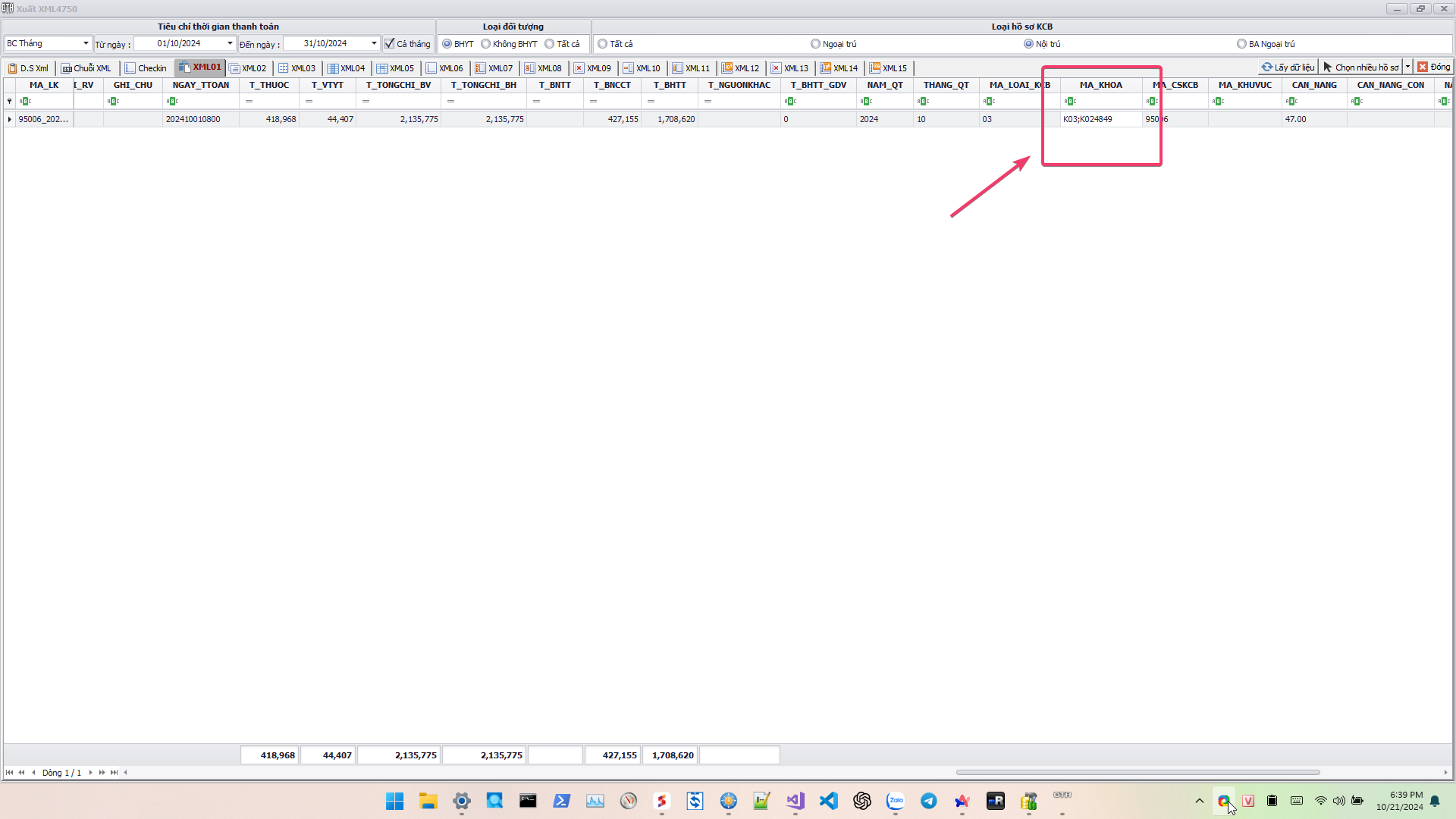
Task: Open the D.S Xml clipboard icon
Action: pos(12,68)
